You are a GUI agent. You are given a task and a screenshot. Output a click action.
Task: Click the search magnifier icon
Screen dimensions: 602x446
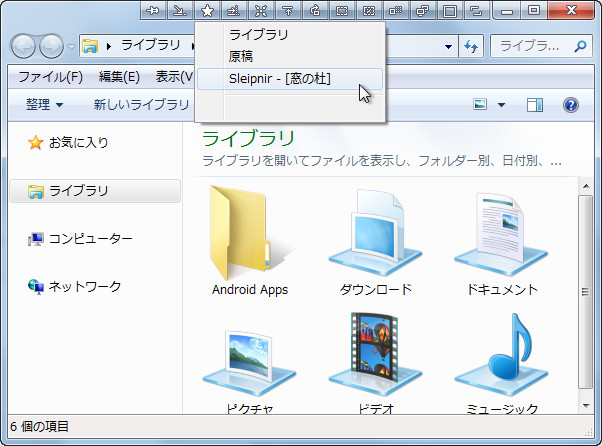coord(580,46)
